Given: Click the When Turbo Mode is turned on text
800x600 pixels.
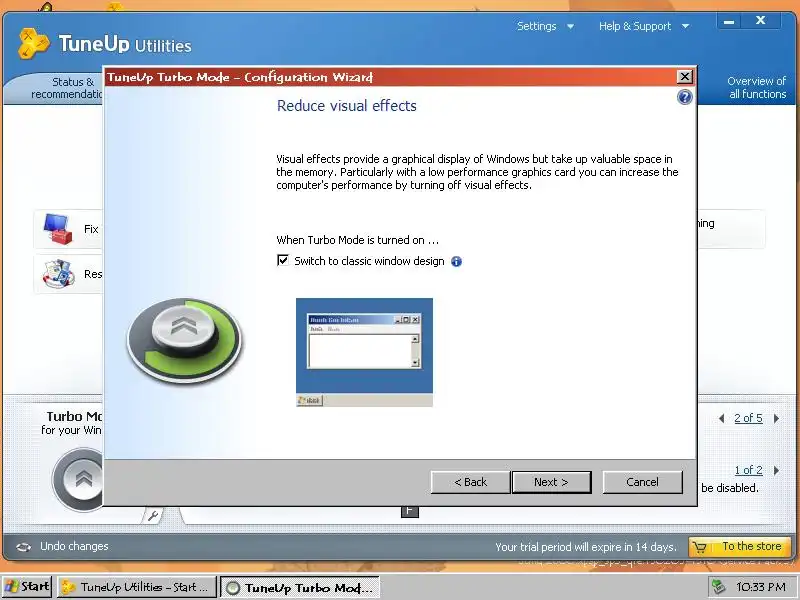Looking at the screenshot, I should [357, 240].
